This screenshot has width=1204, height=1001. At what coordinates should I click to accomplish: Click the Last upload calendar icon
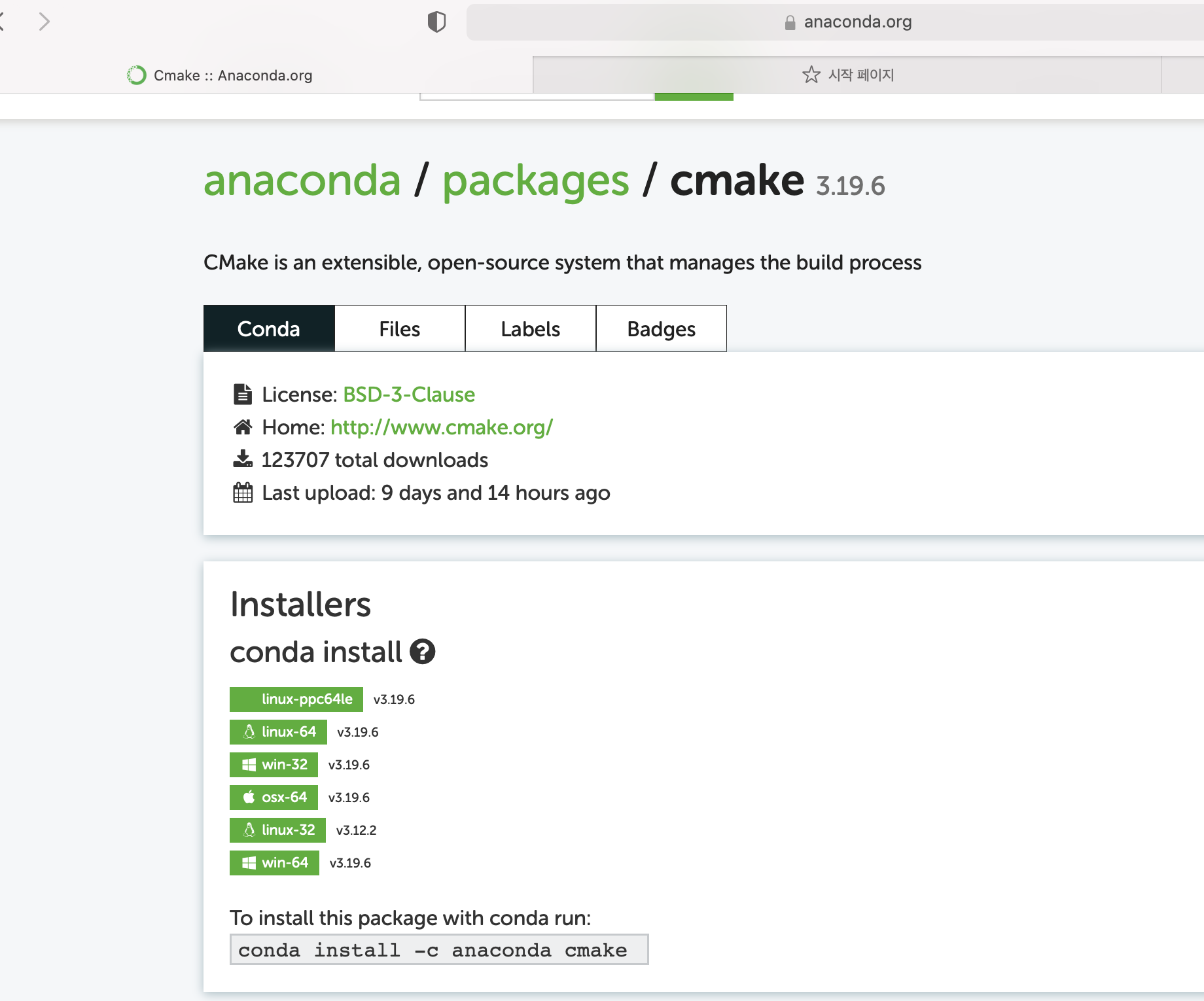tap(243, 492)
